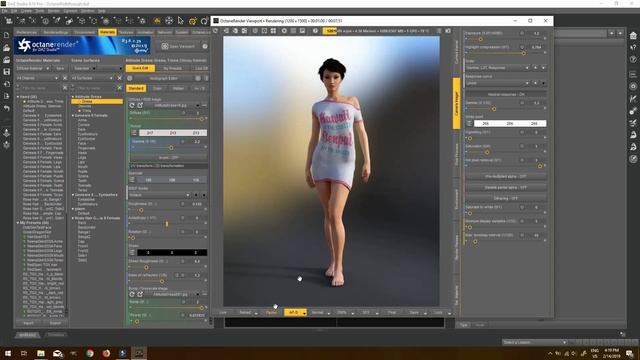640x360 pixels.
Task: Click the Save file floppy disk icon
Action: pos(7,72)
